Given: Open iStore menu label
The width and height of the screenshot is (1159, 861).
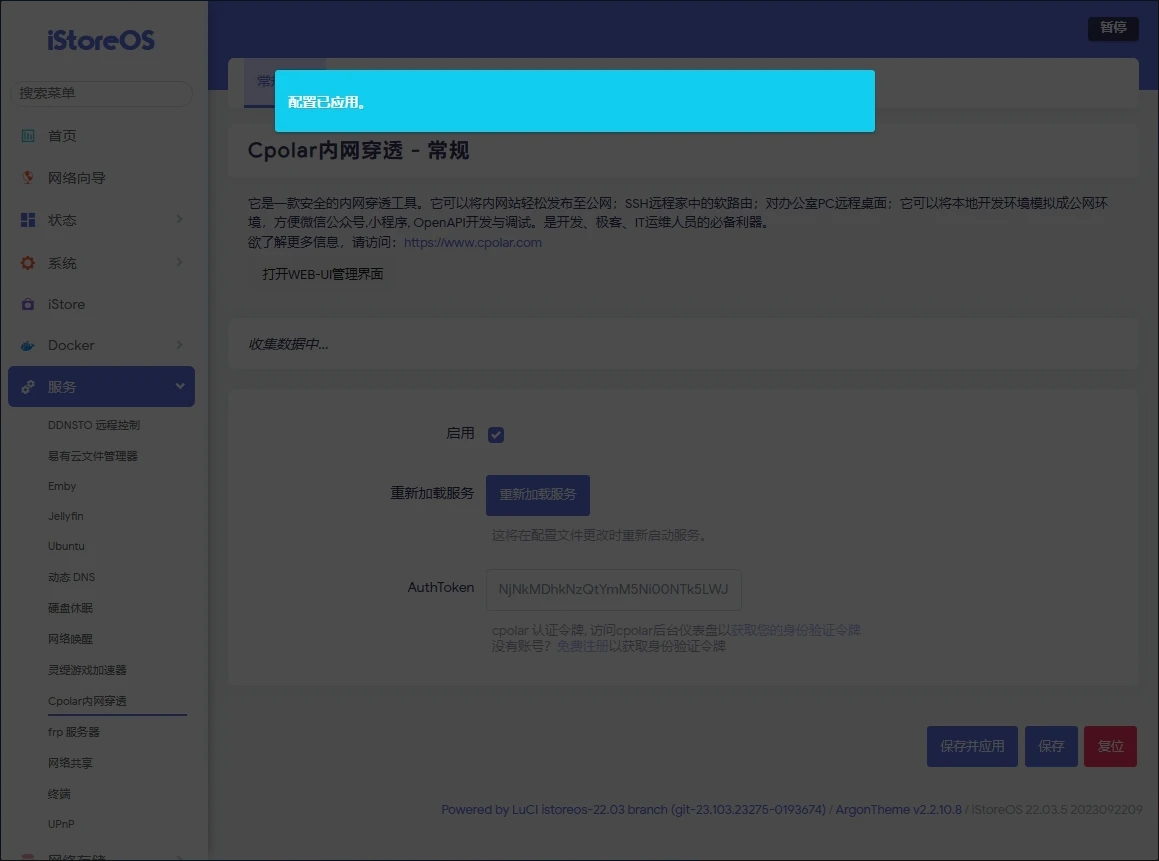Looking at the screenshot, I should click(x=67, y=304).
